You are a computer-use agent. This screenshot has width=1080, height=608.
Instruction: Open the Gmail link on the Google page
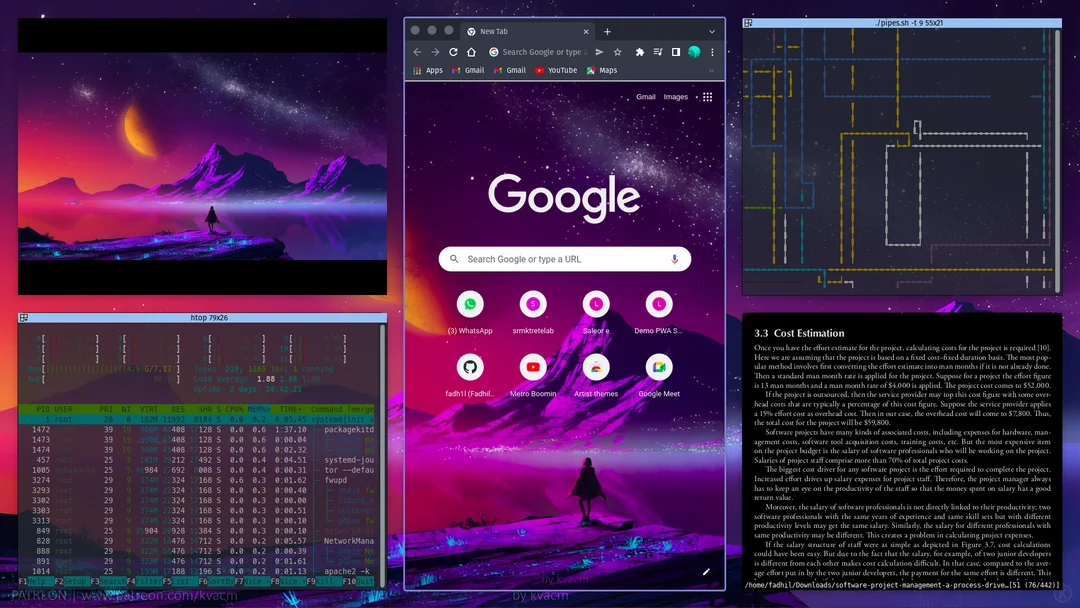click(646, 96)
